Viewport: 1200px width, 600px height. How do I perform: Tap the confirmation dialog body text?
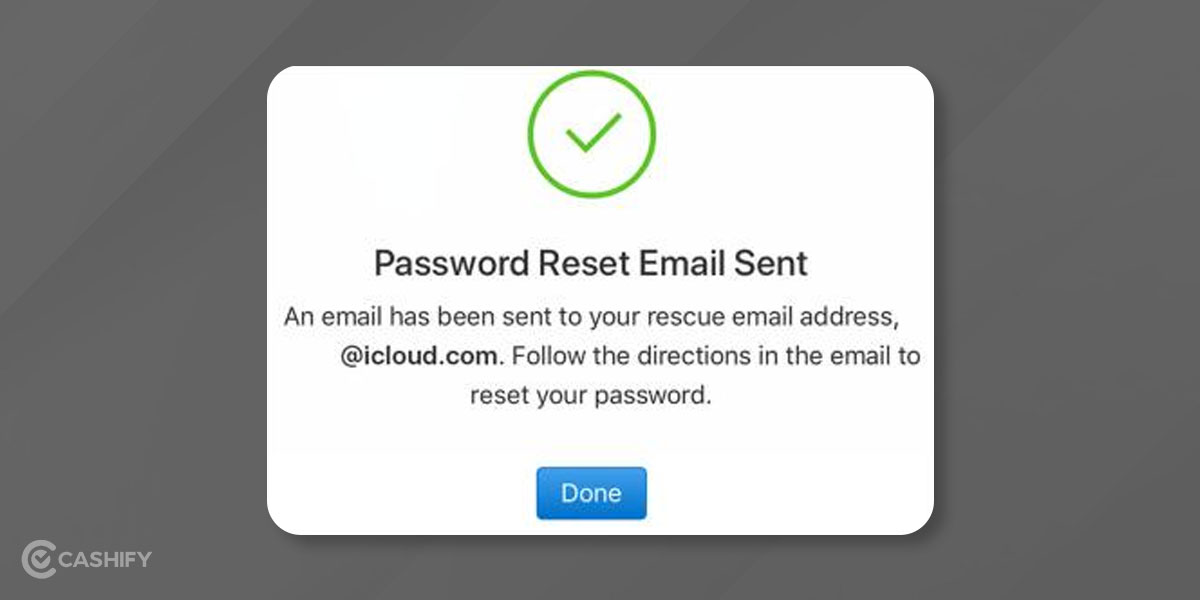point(591,356)
